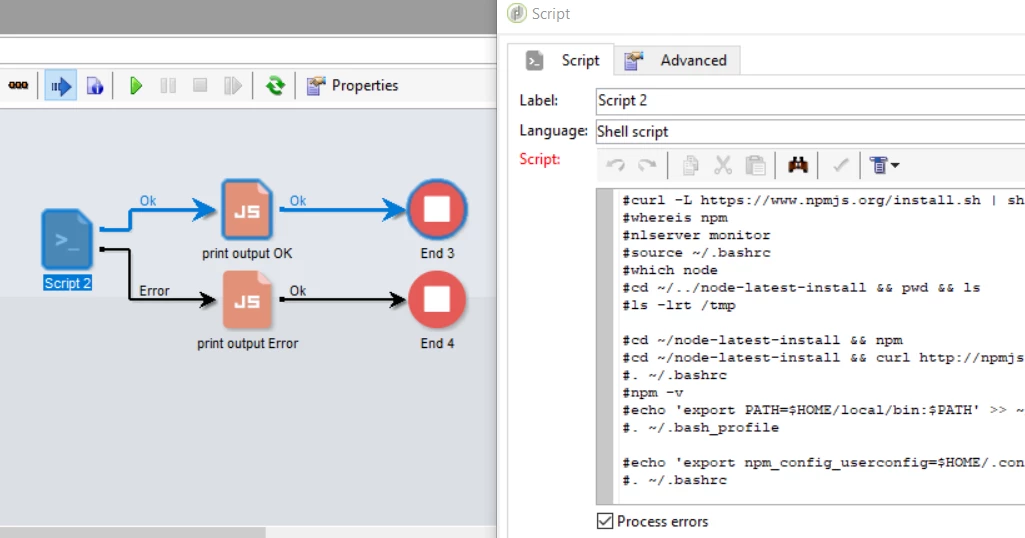Image resolution: width=1025 pixels, height=538 pixels.
Task: Click the '#which node' script line
Action: (670, 270)
